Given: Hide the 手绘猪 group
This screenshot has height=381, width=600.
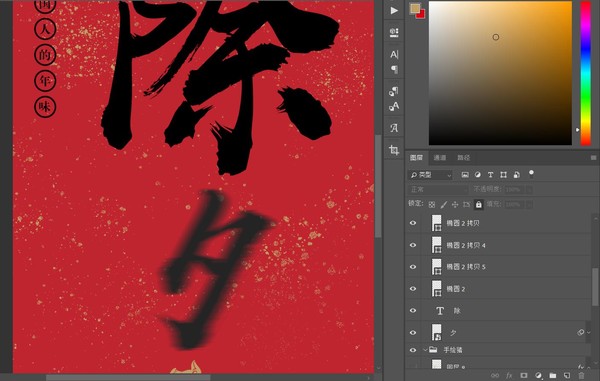Looking at the screenshot, I should (413, 350).
